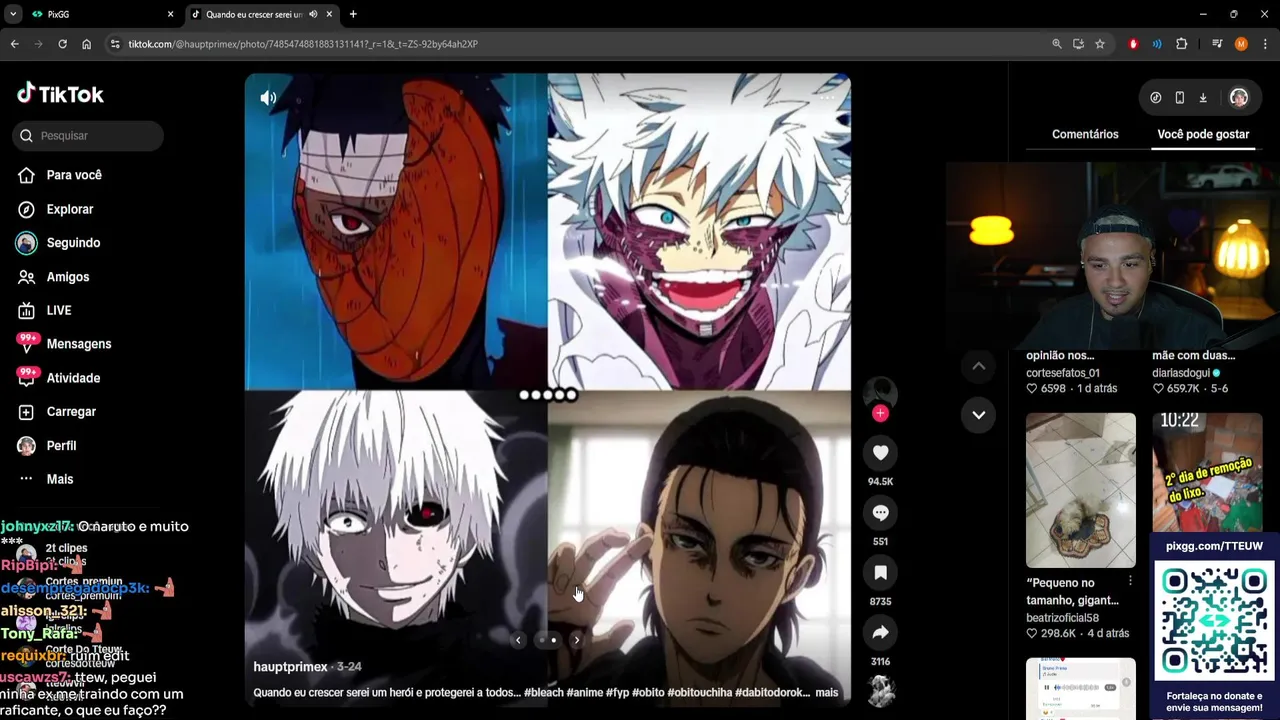This screenshot has width=1280, height=720.
Task: View site information icon in address bar
Action: [115, 44]
